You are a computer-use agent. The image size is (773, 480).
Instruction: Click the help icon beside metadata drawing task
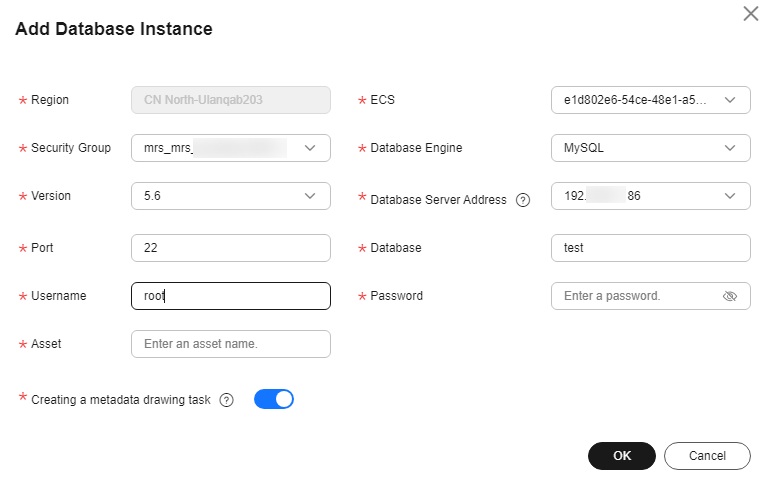[x=227, y=400]
